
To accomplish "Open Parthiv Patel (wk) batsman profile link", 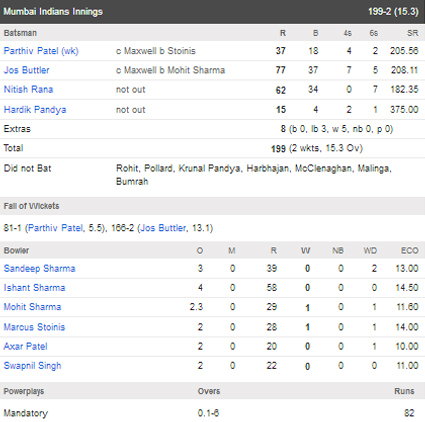I will (41, 51).
